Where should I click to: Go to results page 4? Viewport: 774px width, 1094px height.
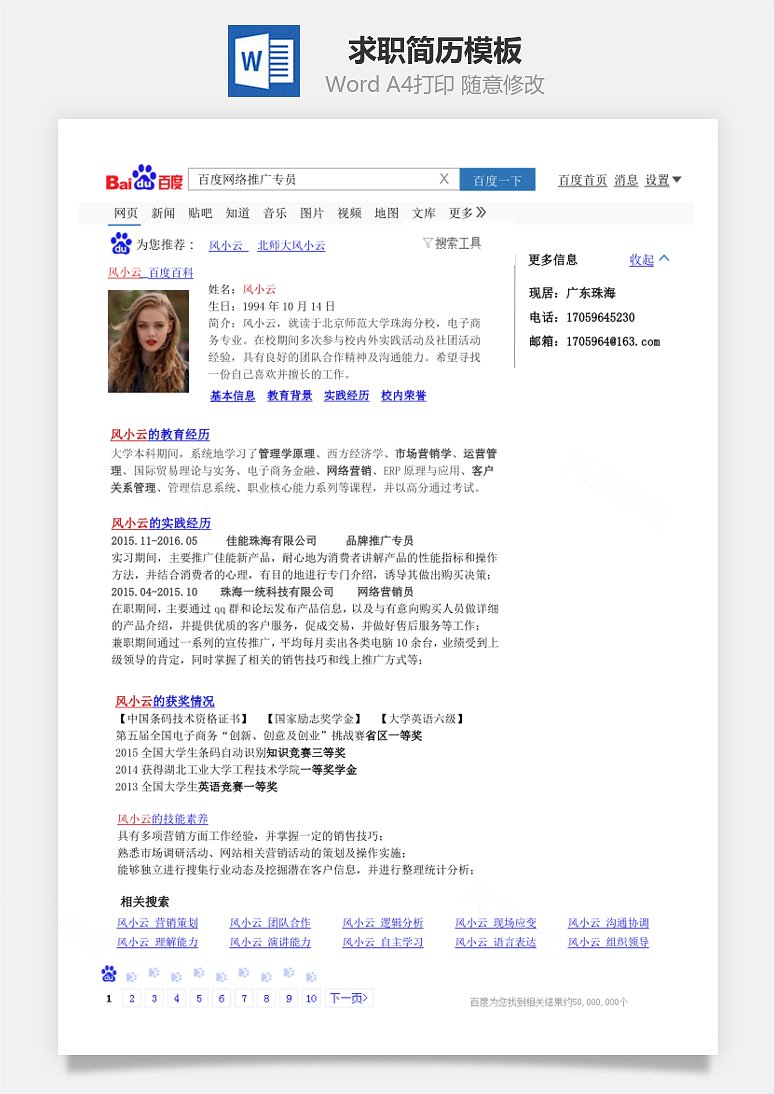(x=177, y=998)
